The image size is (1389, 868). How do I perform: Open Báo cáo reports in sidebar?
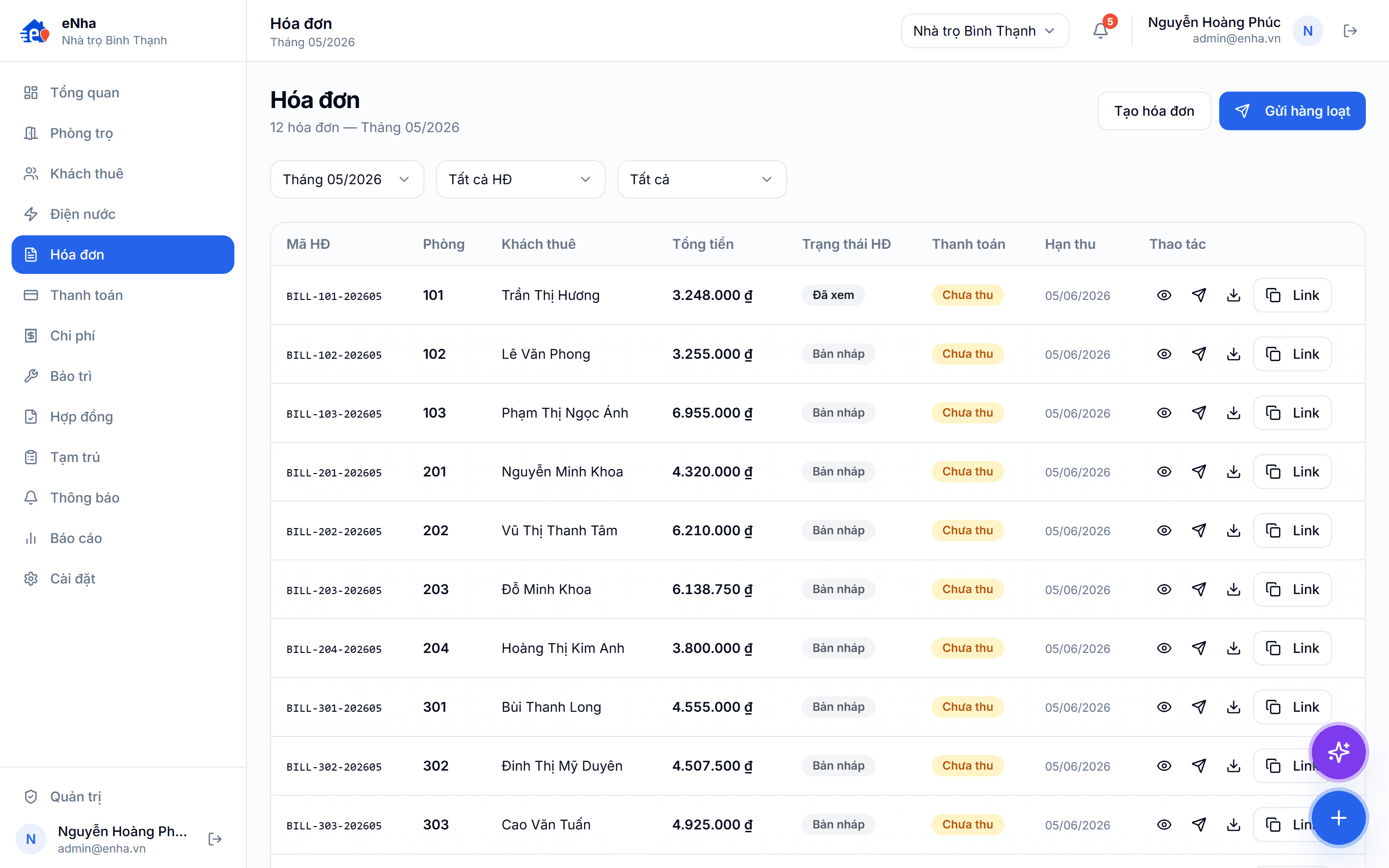(x=123, y=538)
